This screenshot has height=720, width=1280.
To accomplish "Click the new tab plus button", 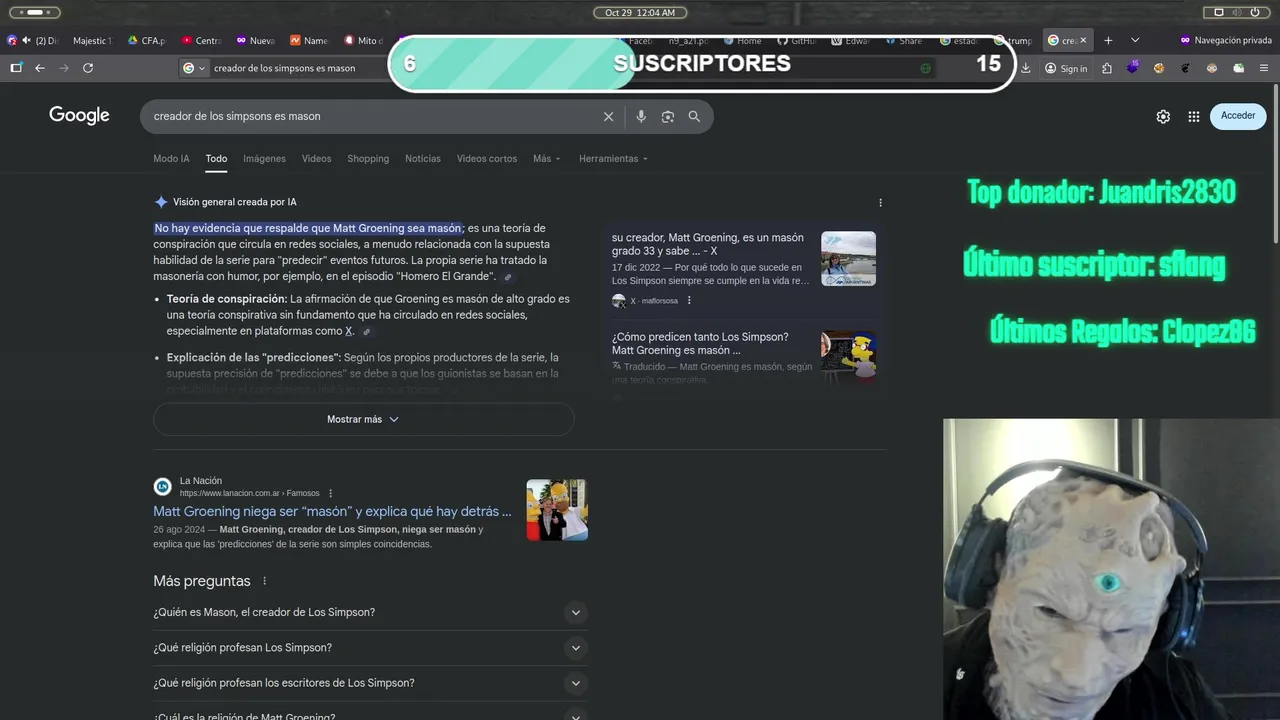I will (x=1108, y=40).
